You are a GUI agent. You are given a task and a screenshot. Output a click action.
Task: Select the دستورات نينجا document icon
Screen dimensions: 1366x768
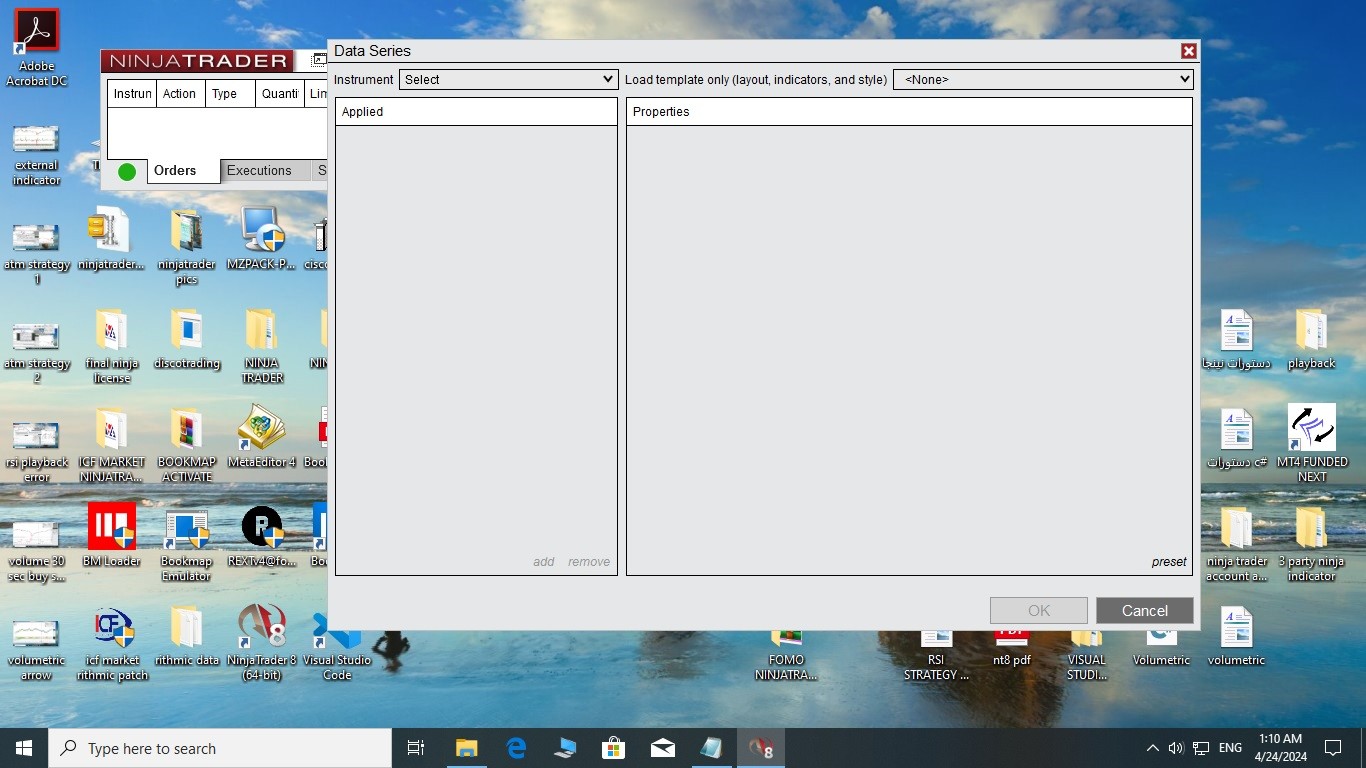click(1237, 339)
